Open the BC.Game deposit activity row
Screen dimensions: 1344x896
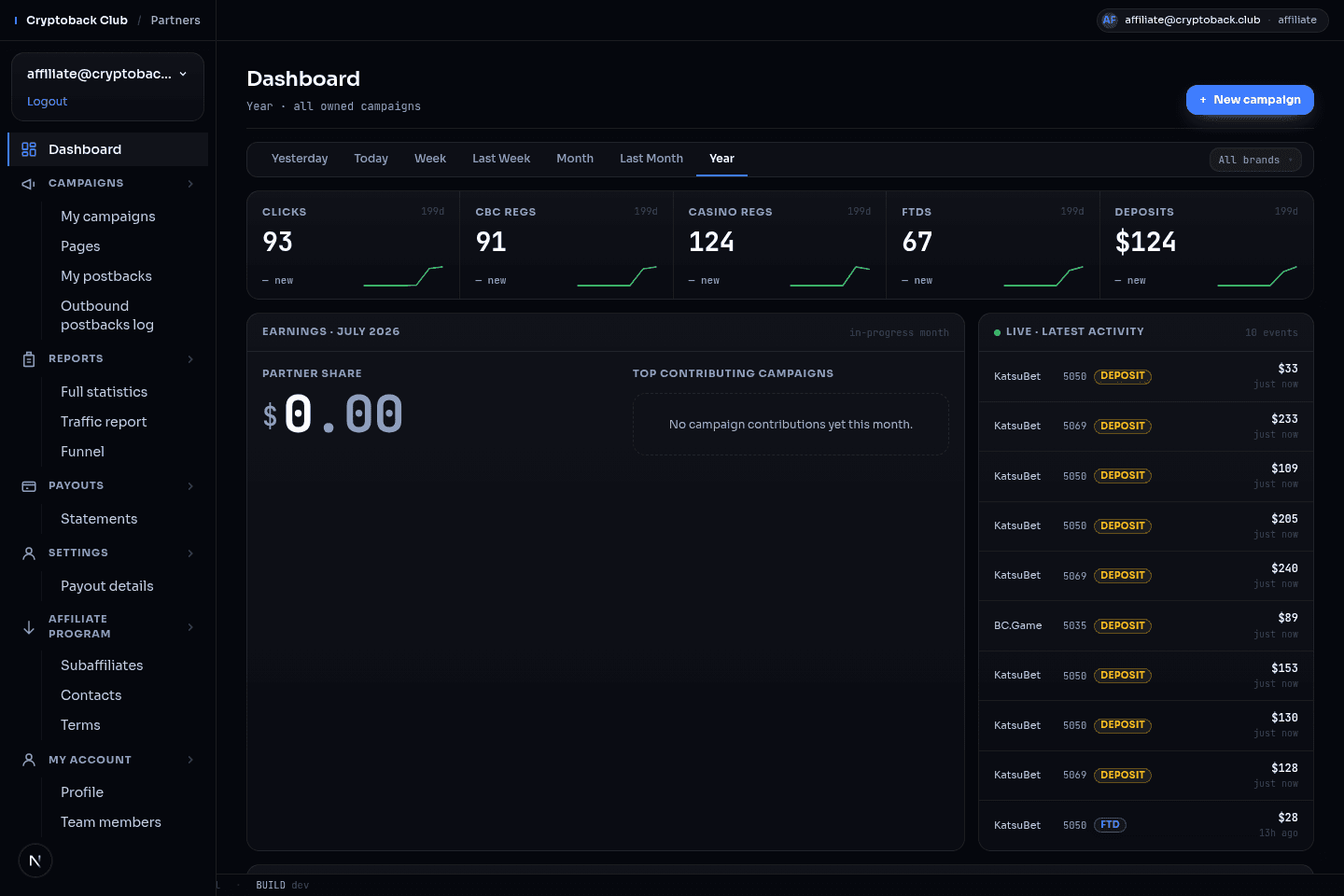coord(1146,626)
